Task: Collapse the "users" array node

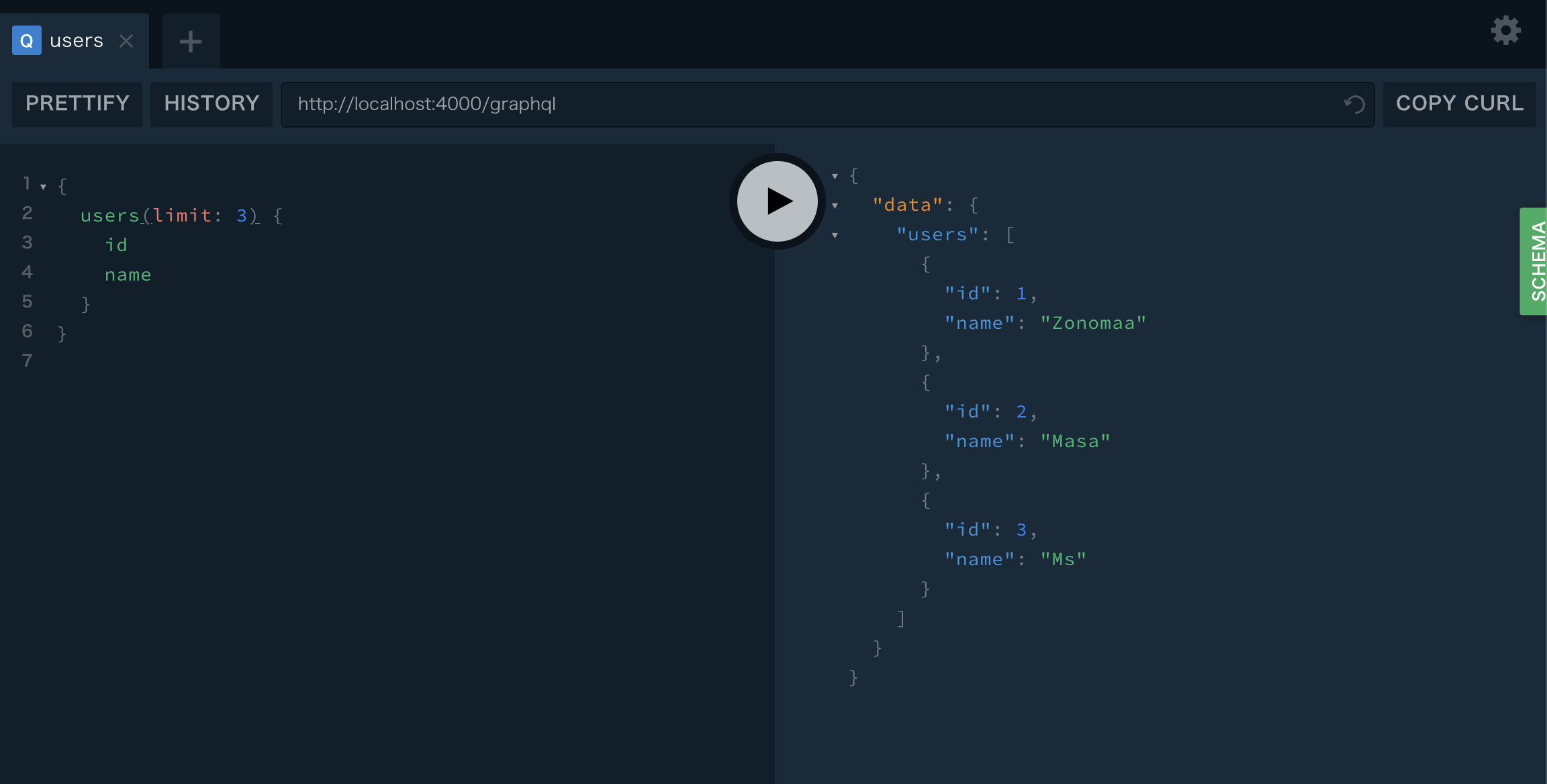Action: coord(835,235)
